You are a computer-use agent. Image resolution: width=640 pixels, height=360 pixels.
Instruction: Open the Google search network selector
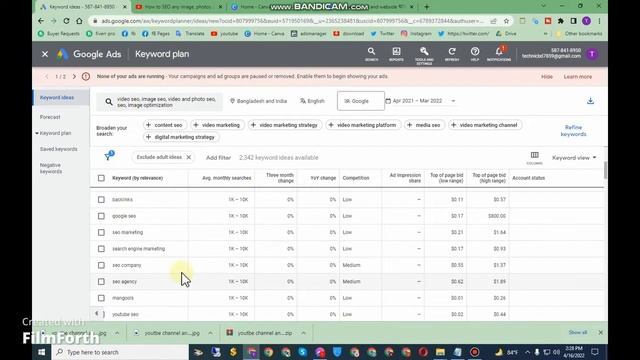(x=361, y=101)
